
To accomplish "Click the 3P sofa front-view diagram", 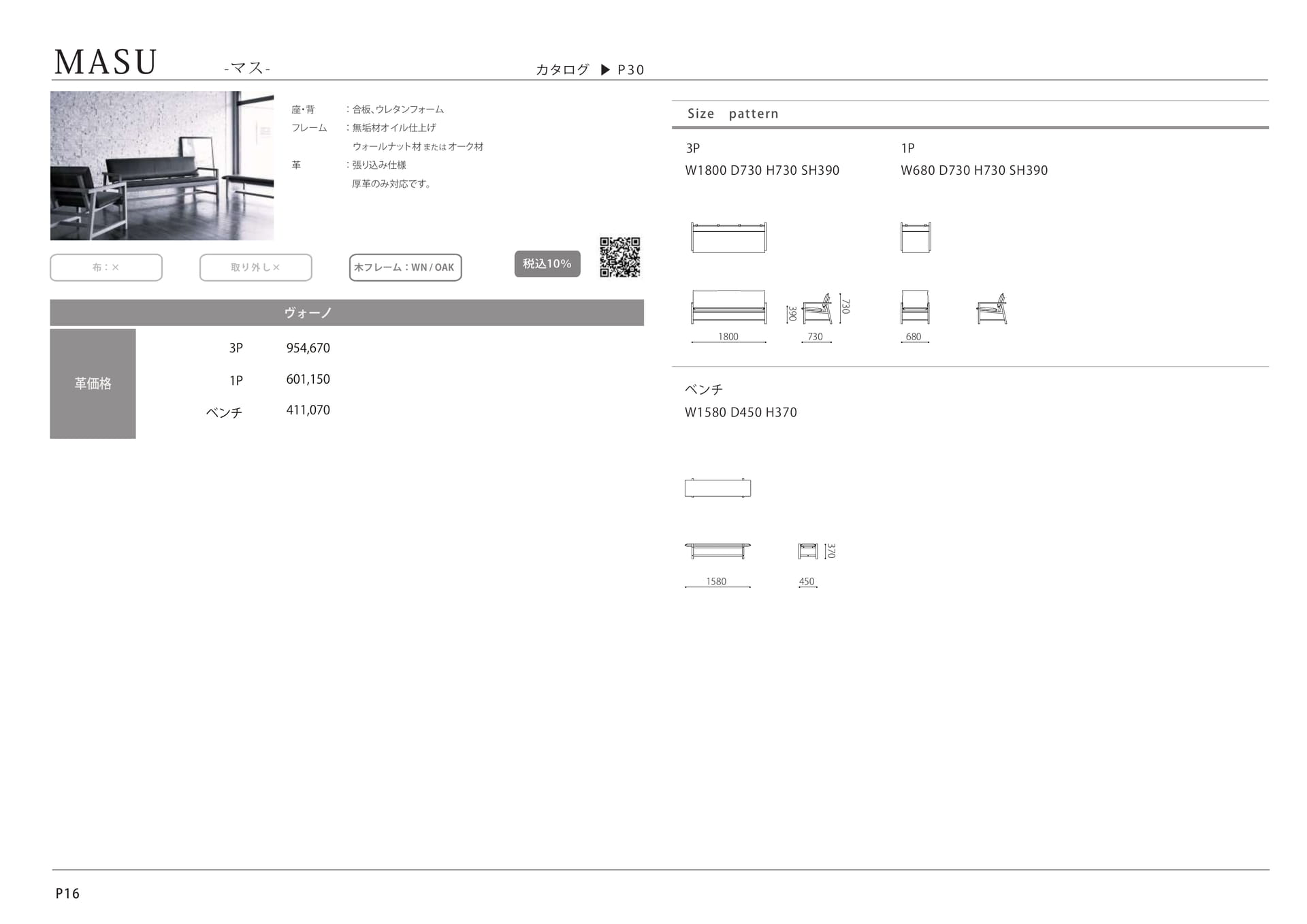I will pos(728,306).
